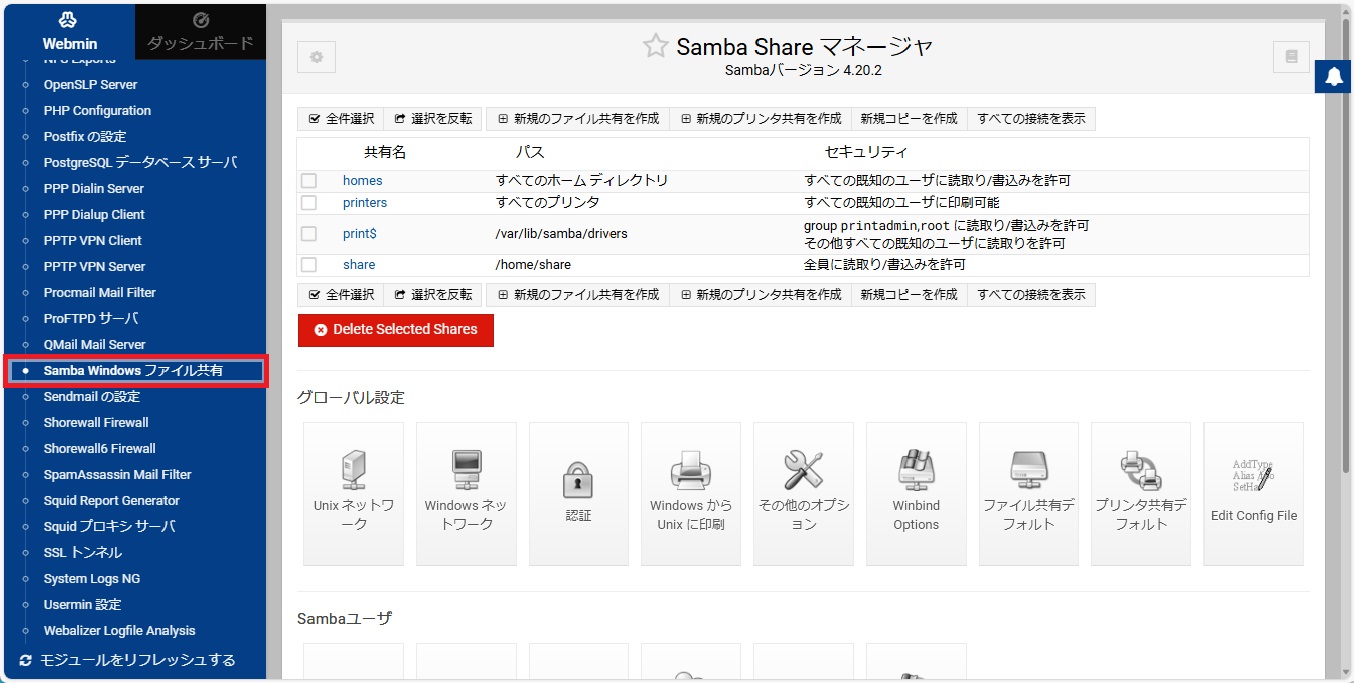The height and width of the screenshot is (683, 1354).
Task: Click top 新規のプリンタ共有を作成 button
Action: point(760,119)
